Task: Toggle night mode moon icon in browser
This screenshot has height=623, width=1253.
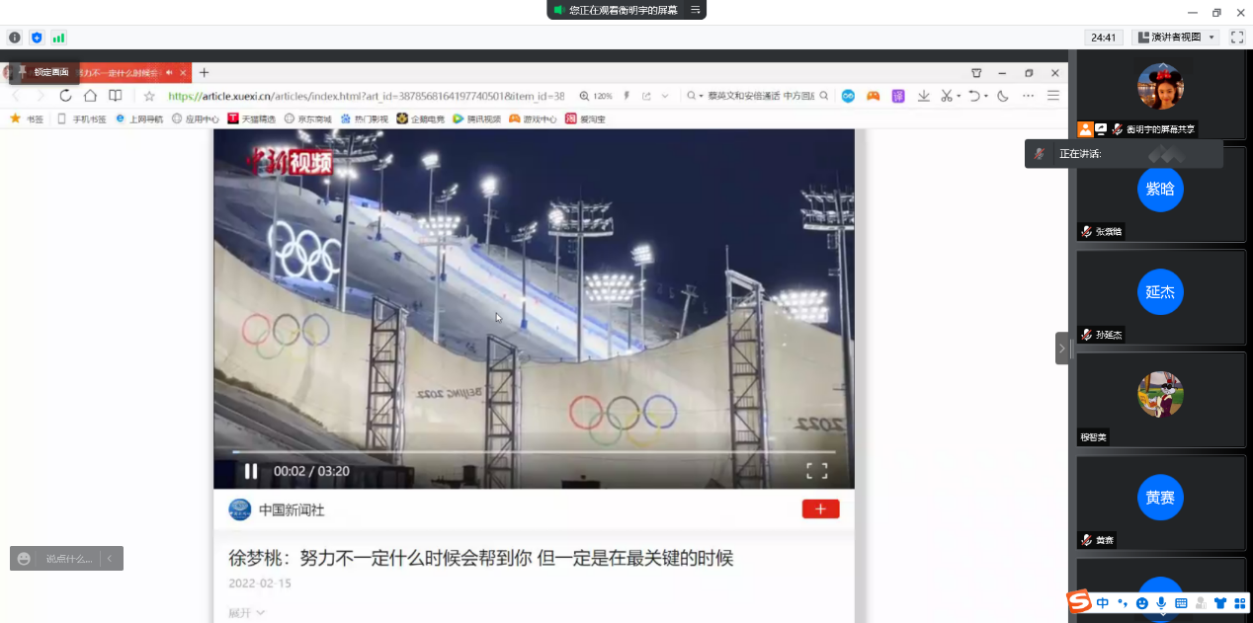Action: click(1003, 96)
